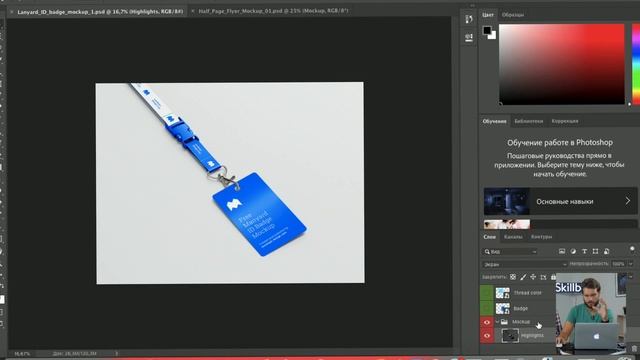Image resolution: width=640 pixels, height=360 pixels.
Task: Filter layers by pixel layers icon
Action: pos(562,251)
